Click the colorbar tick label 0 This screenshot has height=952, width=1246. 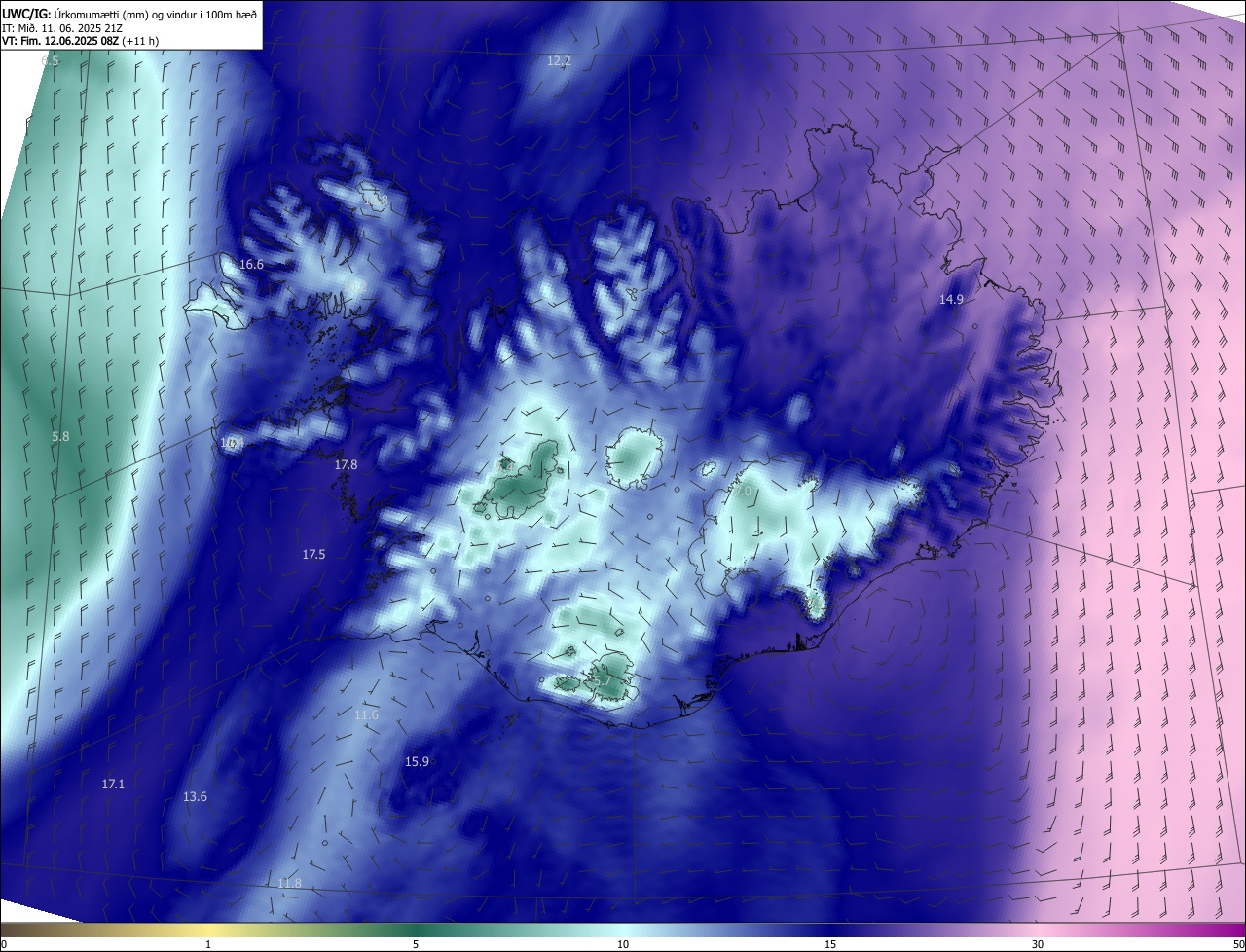click(4, 944)
